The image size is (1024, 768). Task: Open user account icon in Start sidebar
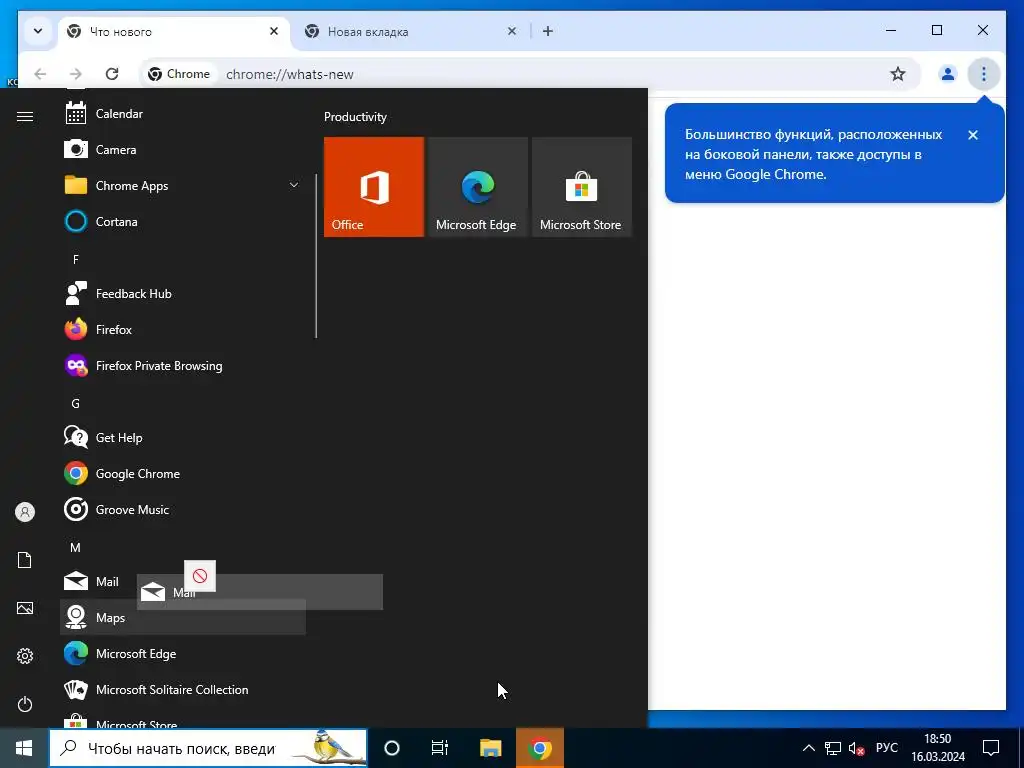pyautogui.click(x=25, y=512)
